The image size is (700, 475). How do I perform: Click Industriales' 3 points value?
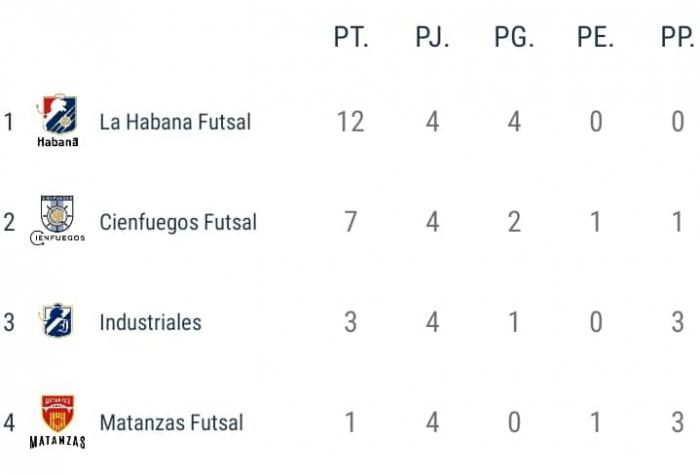350,322
